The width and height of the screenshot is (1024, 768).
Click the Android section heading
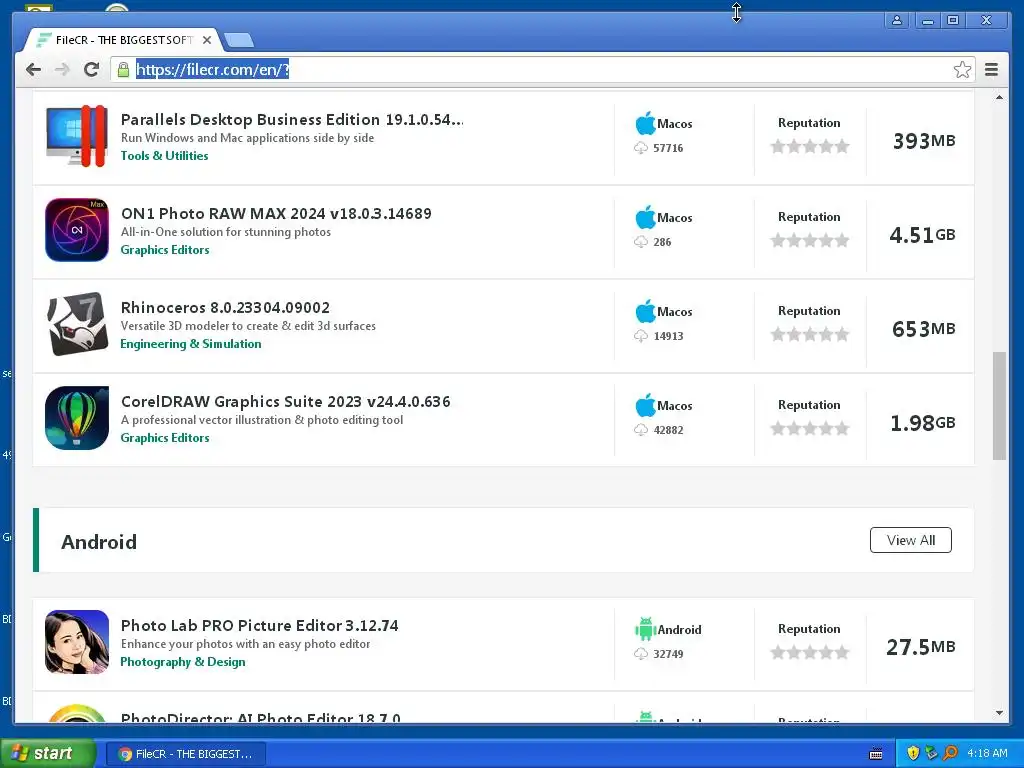[x=99, y=542]
